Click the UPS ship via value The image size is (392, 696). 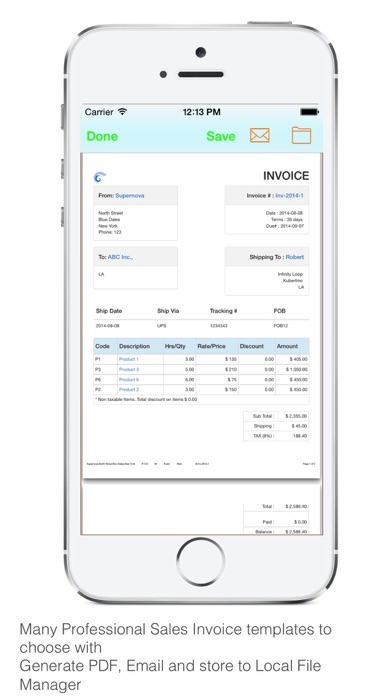(162, 326)
